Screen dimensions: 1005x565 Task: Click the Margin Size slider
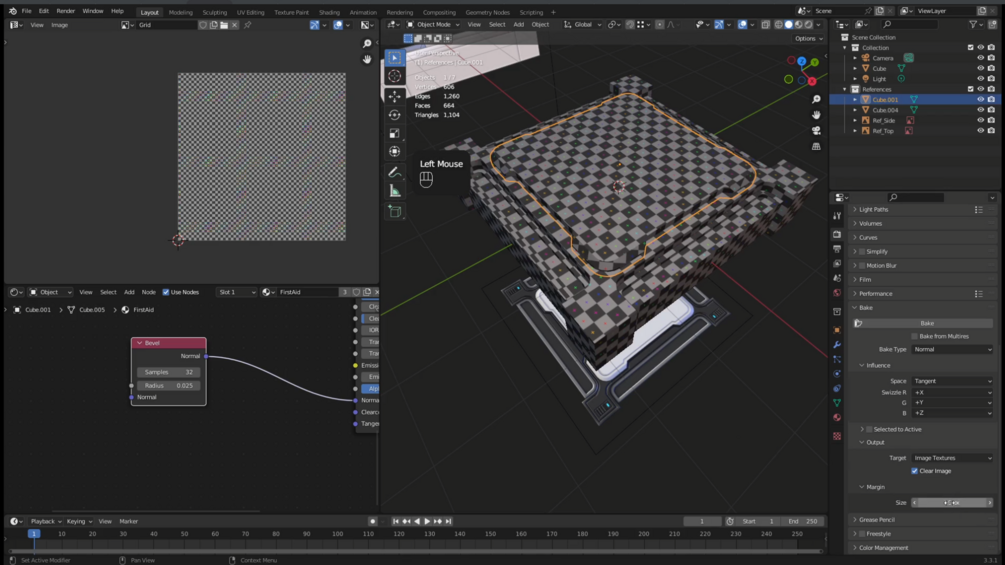tap(952, 503)
